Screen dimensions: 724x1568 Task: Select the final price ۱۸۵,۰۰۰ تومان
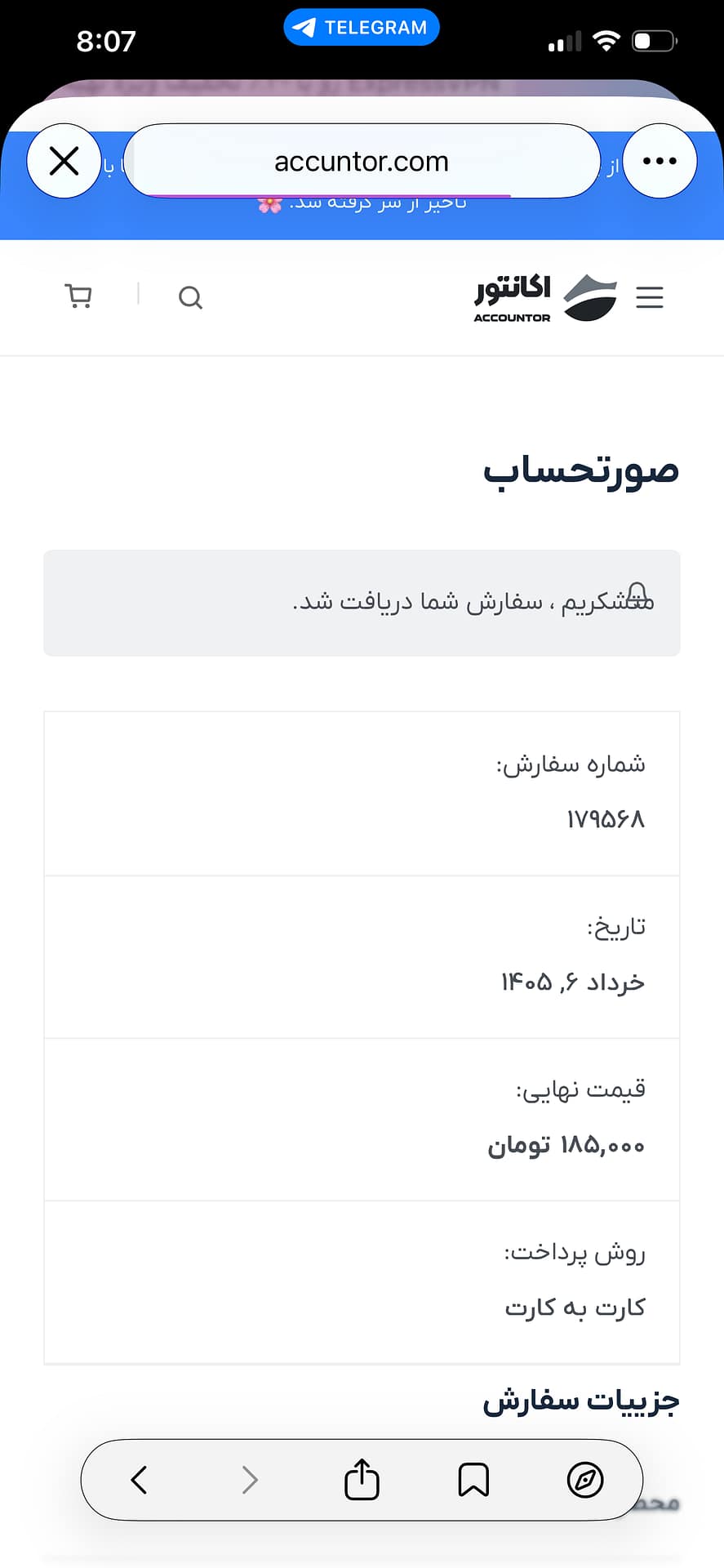pos(566,1145)
